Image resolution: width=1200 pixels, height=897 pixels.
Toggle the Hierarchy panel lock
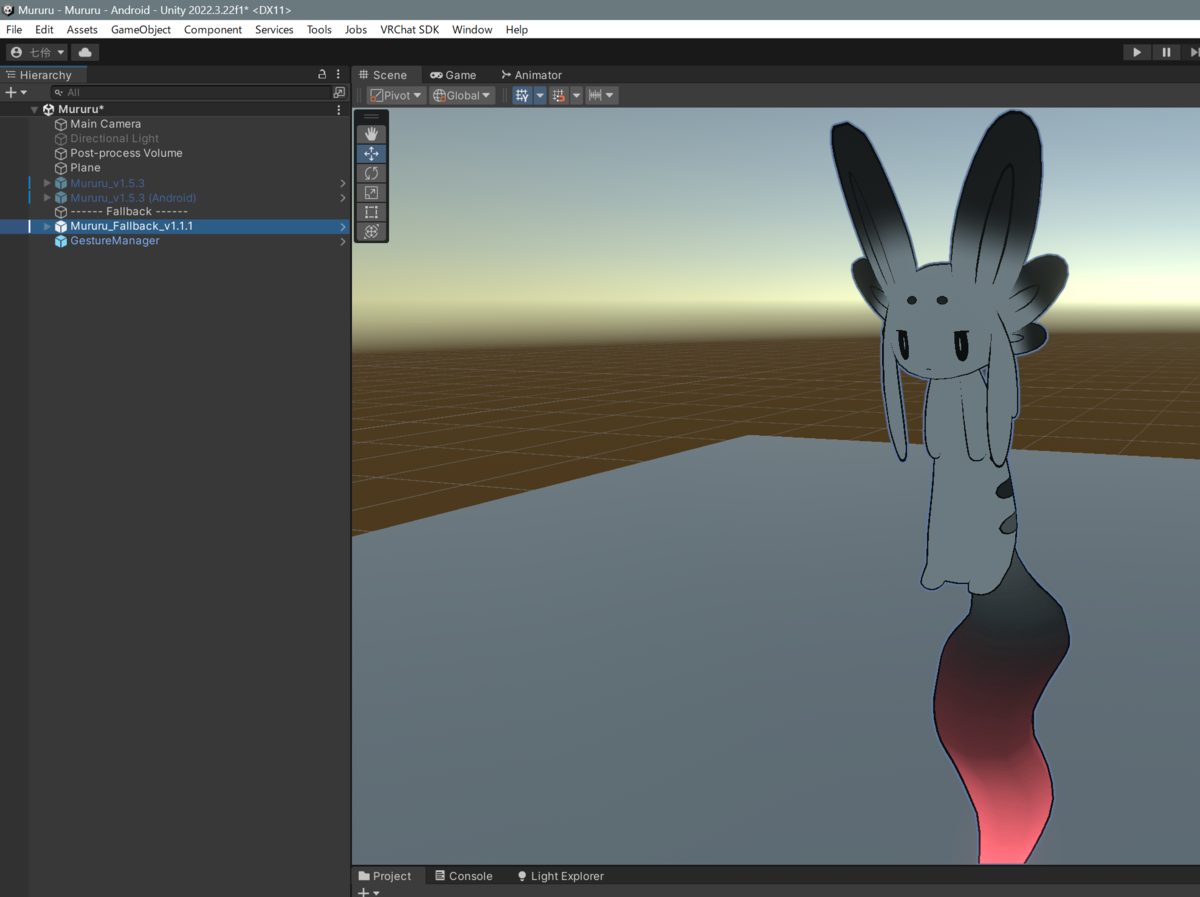pyautogui.click(x=322, y=74)
